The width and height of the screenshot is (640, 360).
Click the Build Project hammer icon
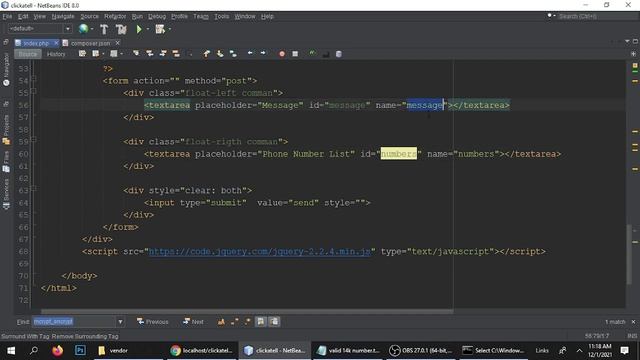(104, 29)
